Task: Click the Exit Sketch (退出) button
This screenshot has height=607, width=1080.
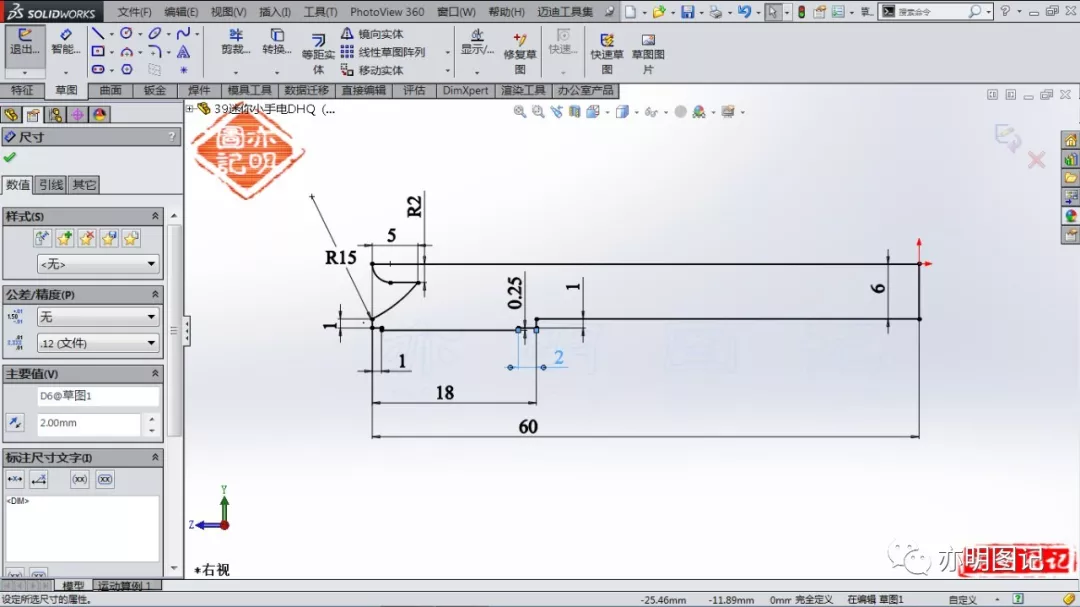Action: (25, 43)
